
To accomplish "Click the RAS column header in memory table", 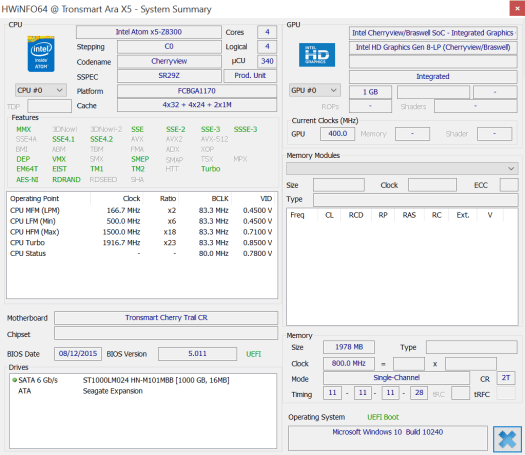I will click(x=409, y=215).
